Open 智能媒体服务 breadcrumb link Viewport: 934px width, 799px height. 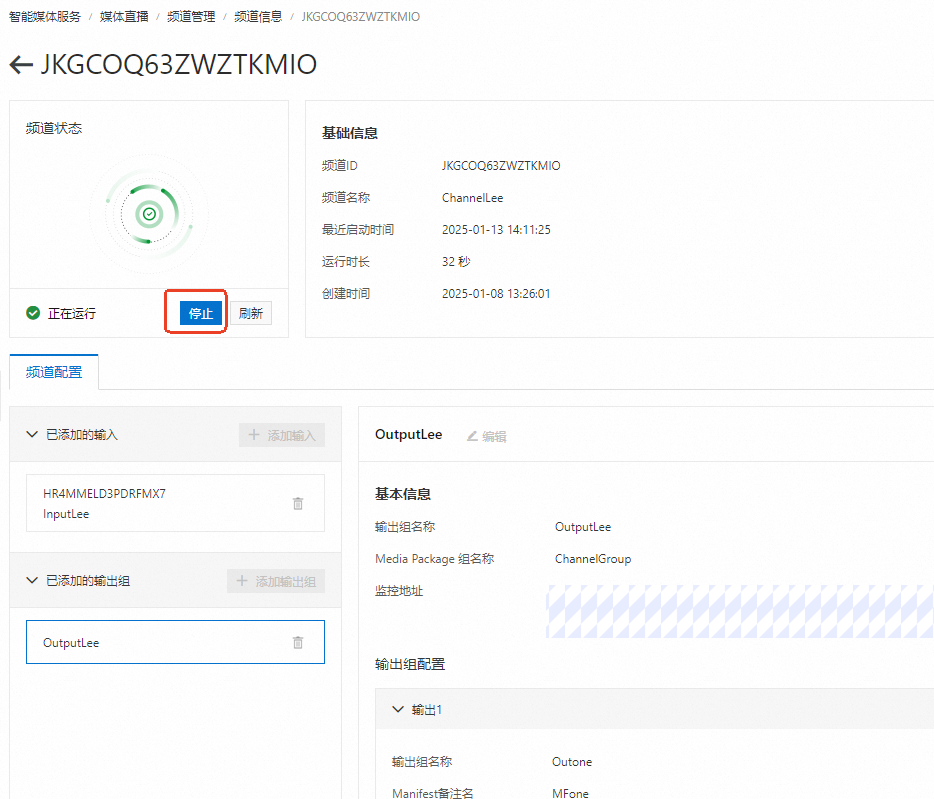pyautogui.click(x=45, y=17)
